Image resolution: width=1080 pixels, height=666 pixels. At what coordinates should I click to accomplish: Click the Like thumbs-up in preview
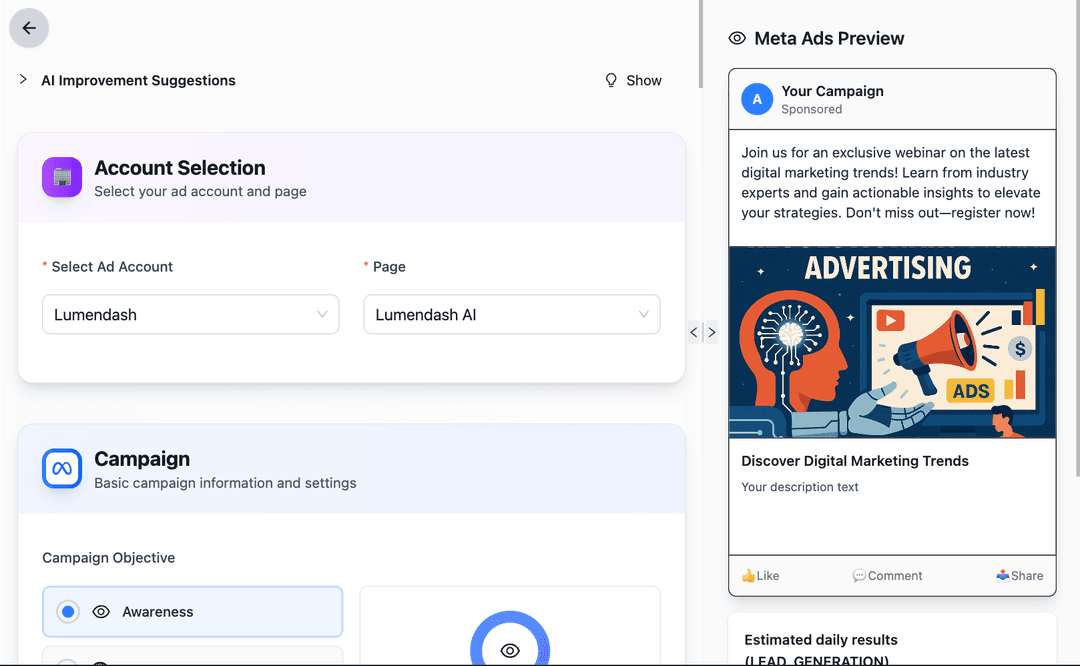click(x=748, y=576)
